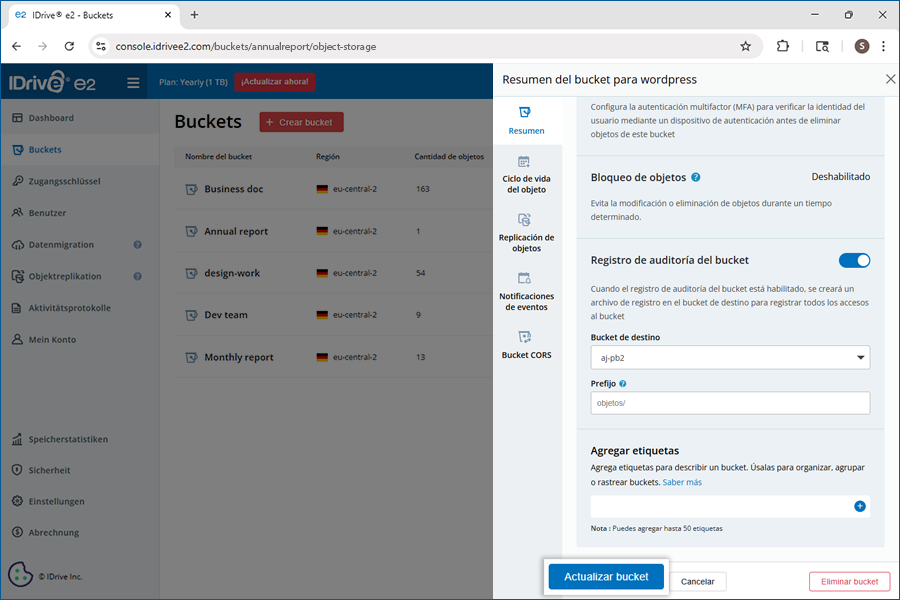Switch to the Resumen tab
This screenshot has height=600, width=900.
coord(526,121)
